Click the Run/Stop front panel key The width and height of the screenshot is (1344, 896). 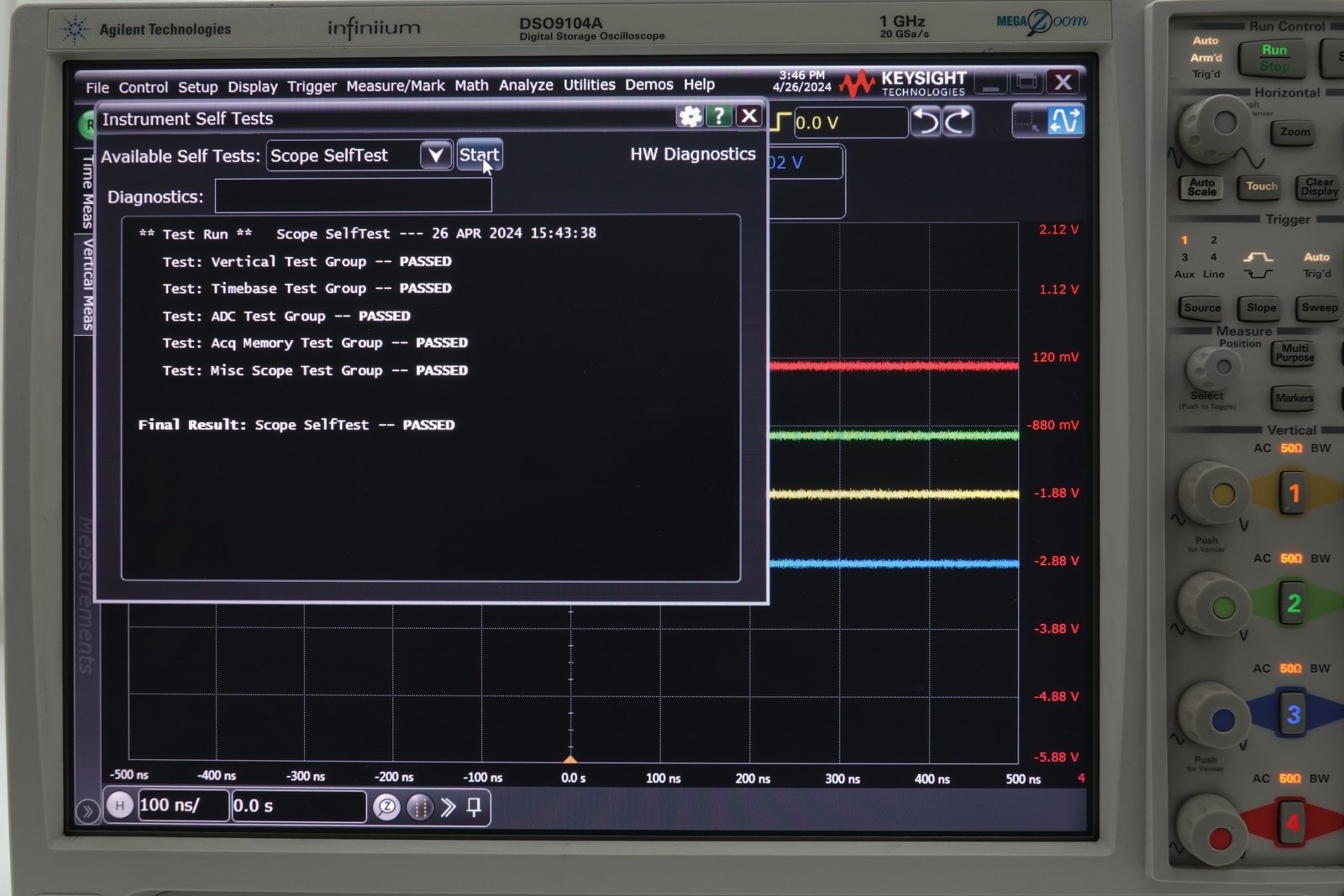(1274, 57)
